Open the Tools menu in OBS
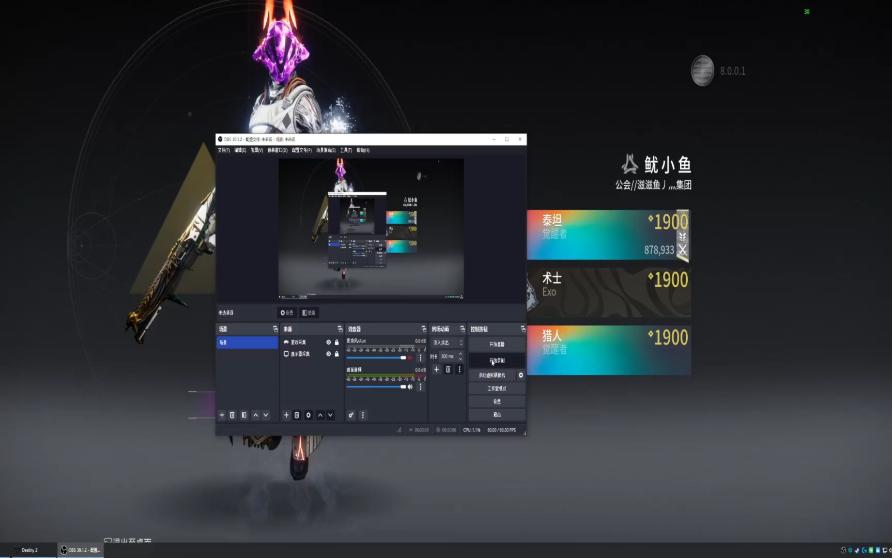This screenshot has width=892, height=558. coord(346,150)
